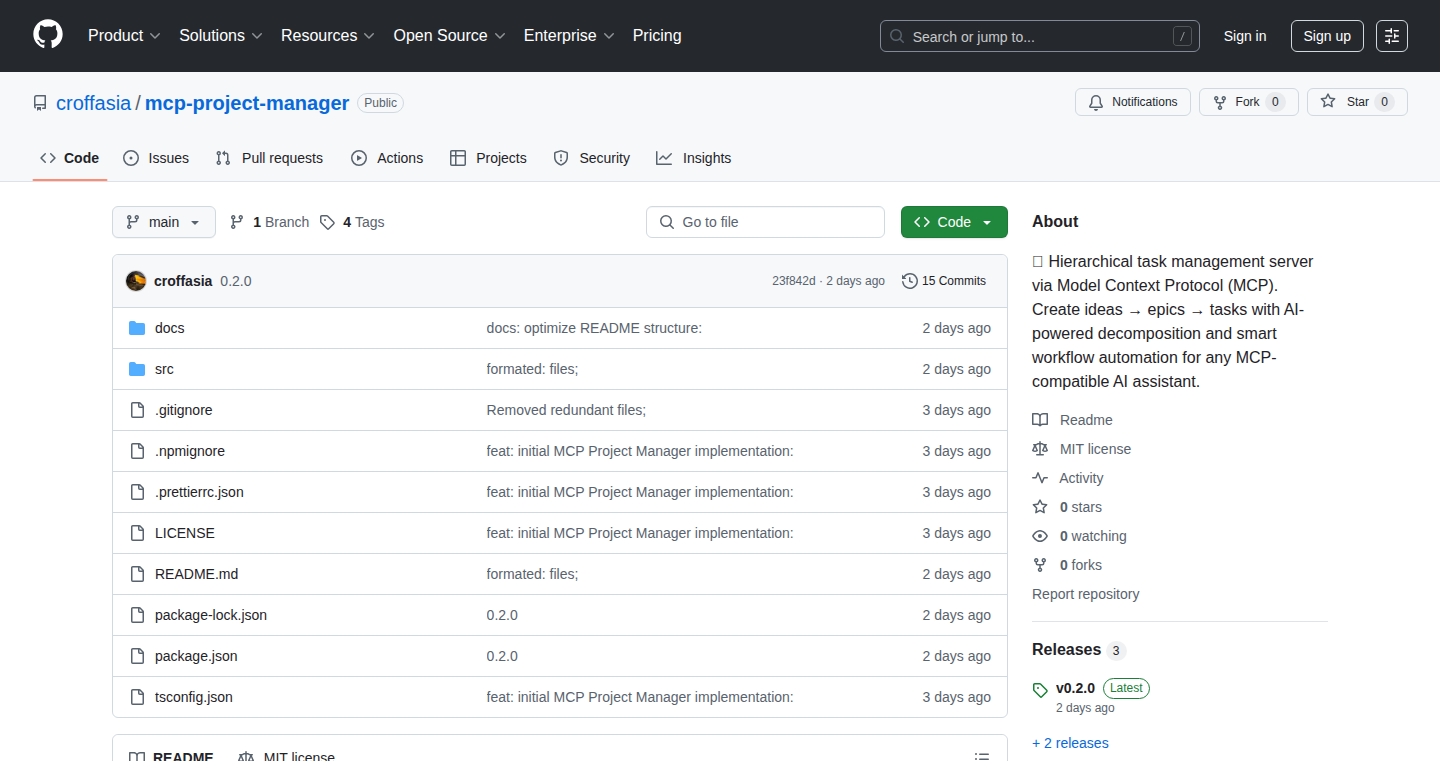Click the branch icon beside 1 Branch
Image resolution: width=1440 pixels, height=761 pixels.
(237, 222)
